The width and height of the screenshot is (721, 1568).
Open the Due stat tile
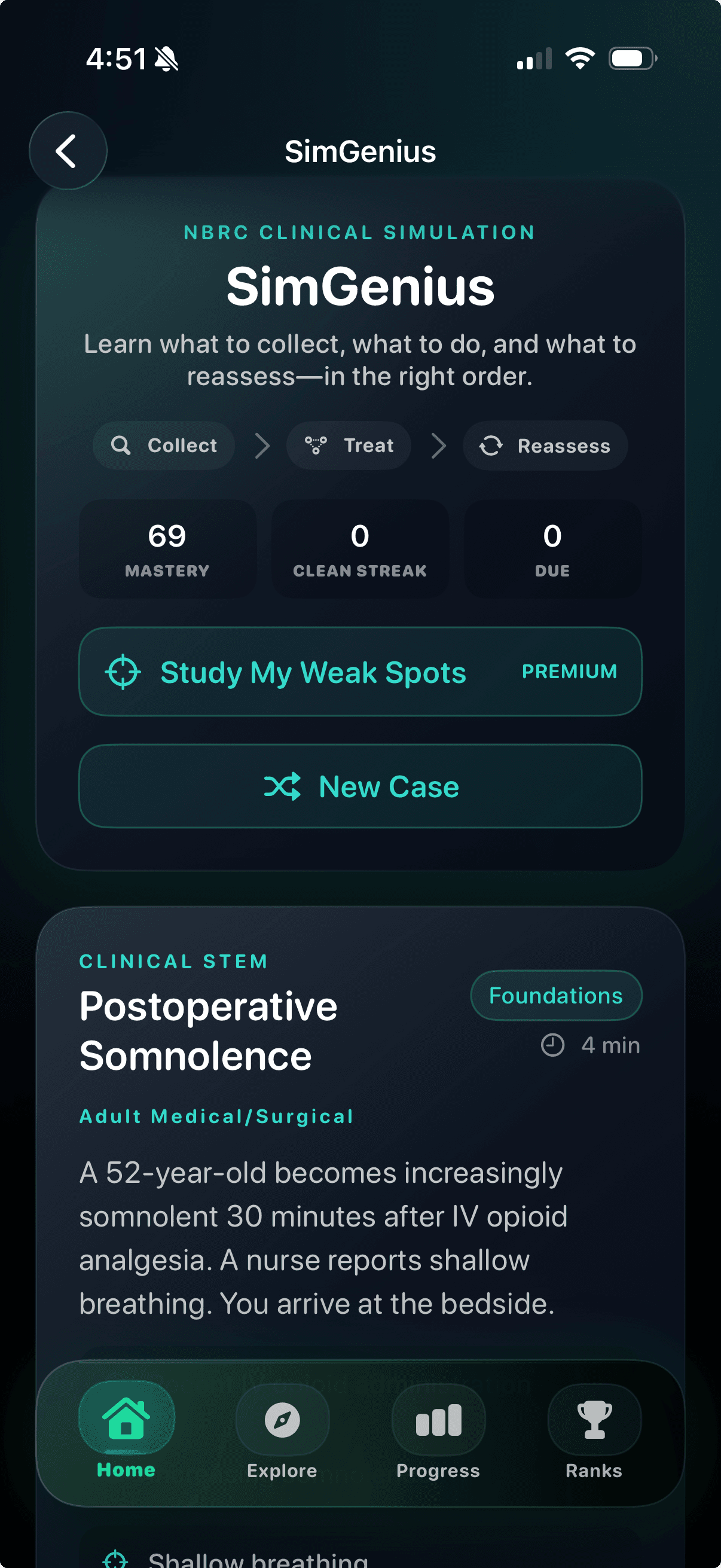point(552,549)
